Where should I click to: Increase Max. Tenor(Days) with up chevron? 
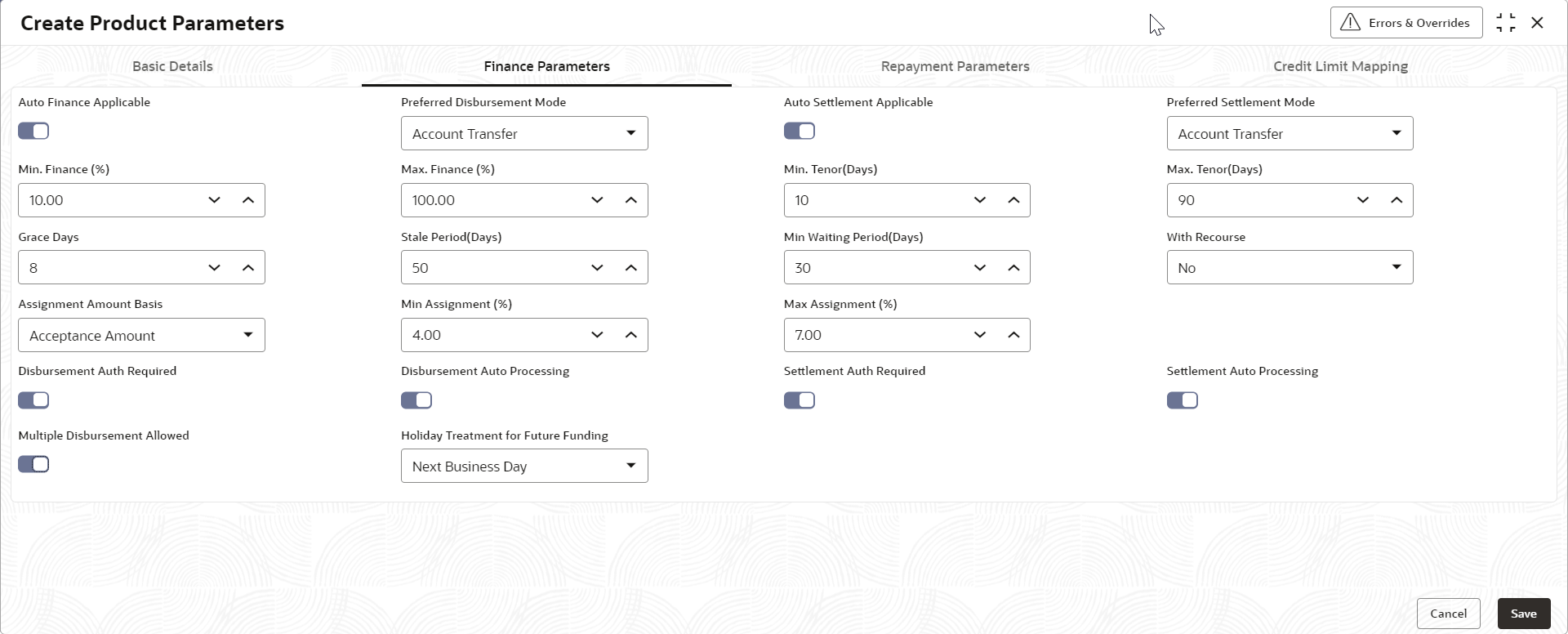(1396, 200)
